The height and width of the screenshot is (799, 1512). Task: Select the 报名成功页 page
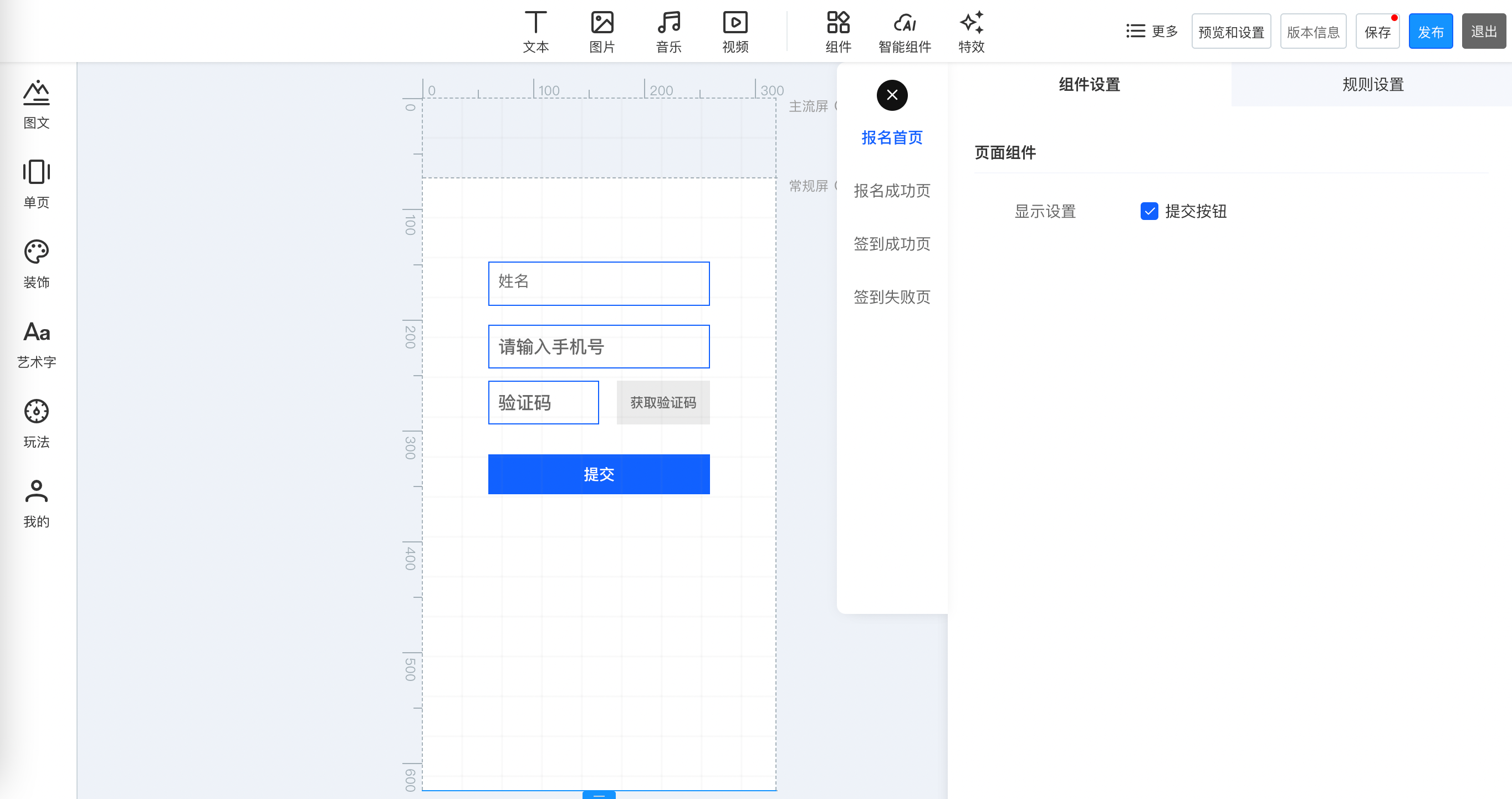coord(892,191)
